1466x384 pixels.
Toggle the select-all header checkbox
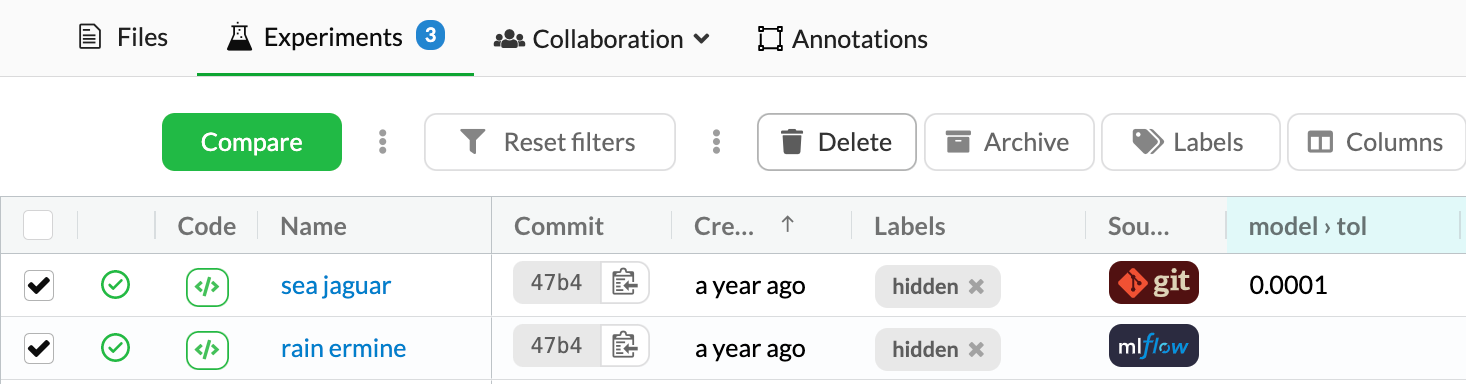[x=38, y=226]
